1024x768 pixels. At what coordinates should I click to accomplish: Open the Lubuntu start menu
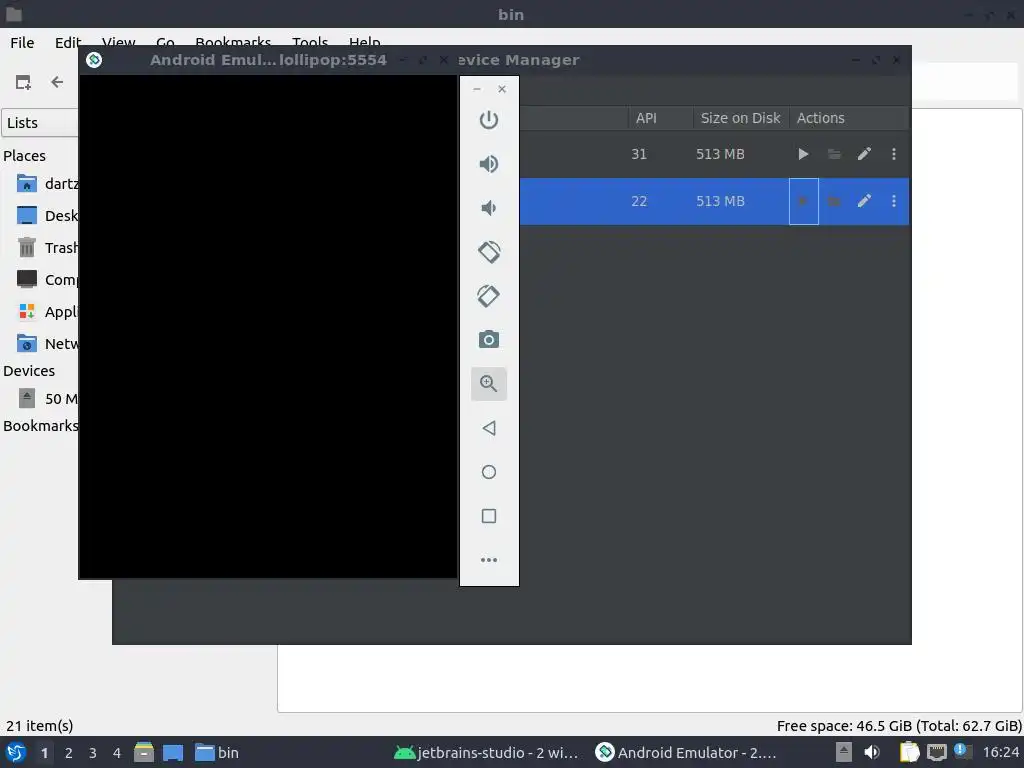click(16, 752)
